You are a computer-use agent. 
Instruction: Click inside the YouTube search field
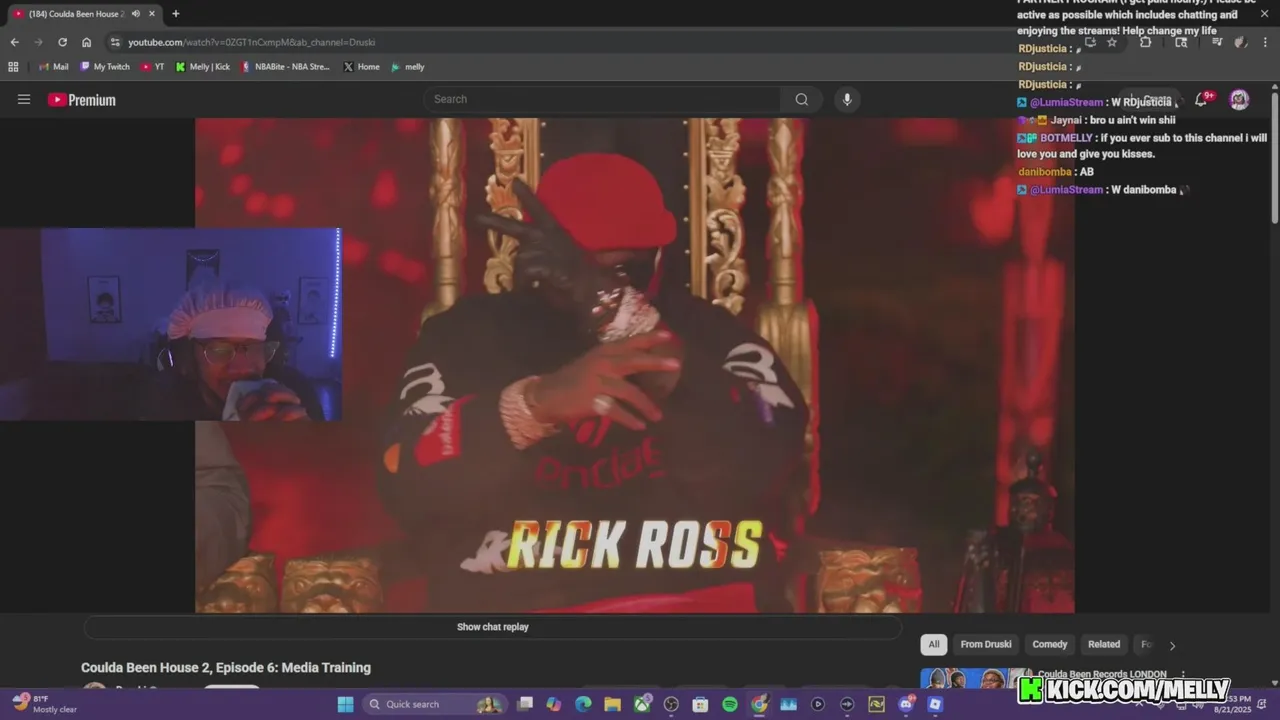point(602,99)
